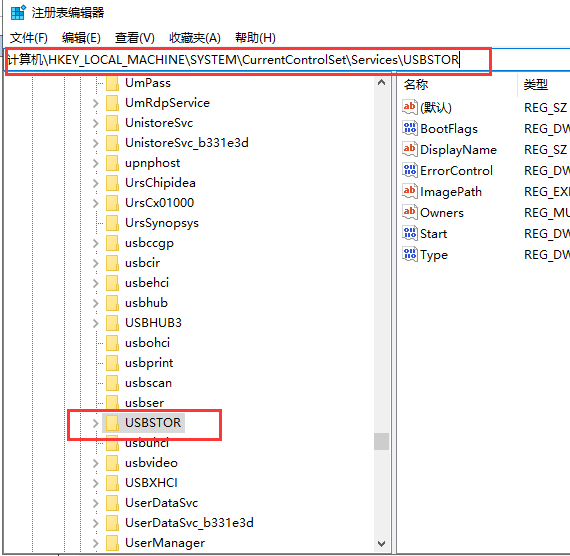Expand the UserDataSvc key
This screenshot has width=570, height=556.
(96, 503)
